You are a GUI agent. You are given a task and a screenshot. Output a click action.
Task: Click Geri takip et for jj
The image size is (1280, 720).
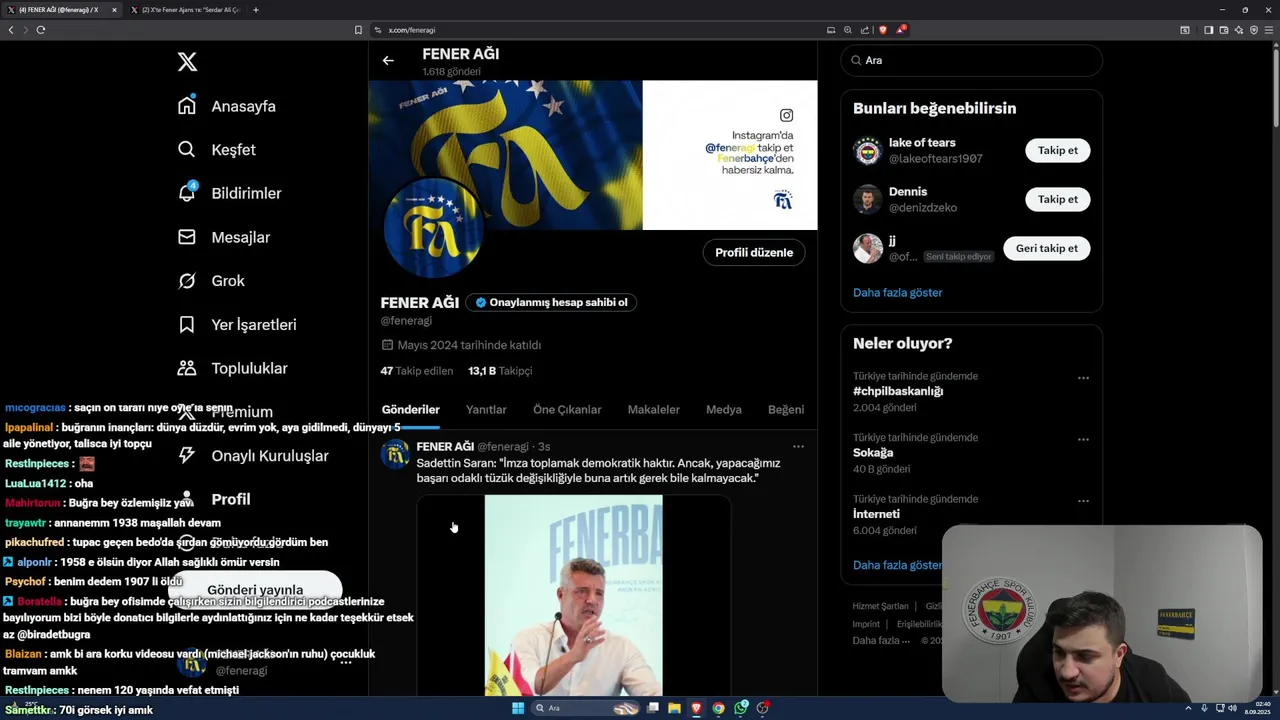point(1046,248)
